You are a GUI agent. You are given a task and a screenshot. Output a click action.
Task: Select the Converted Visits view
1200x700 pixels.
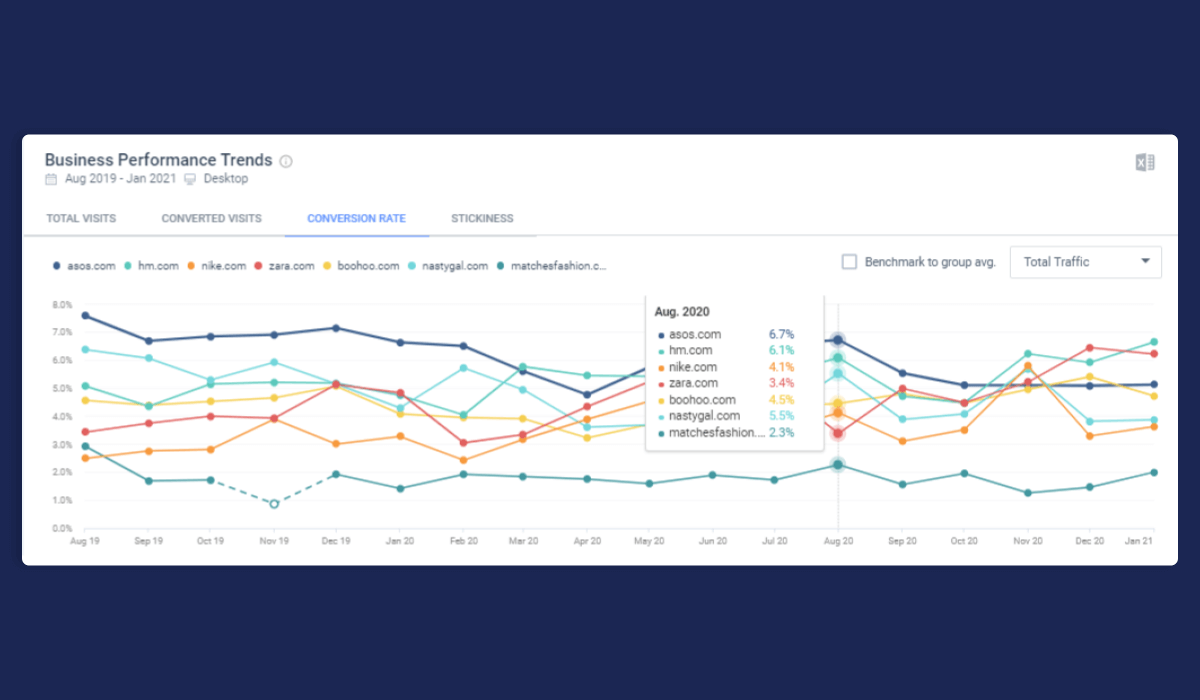pyautogui.click(x=211, y=218)
